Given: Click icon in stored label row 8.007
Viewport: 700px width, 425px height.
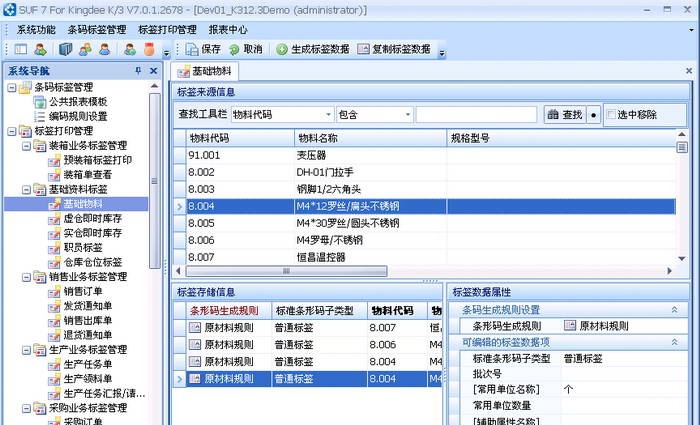Looking at the screenshot, I should [x=195, y=328].
